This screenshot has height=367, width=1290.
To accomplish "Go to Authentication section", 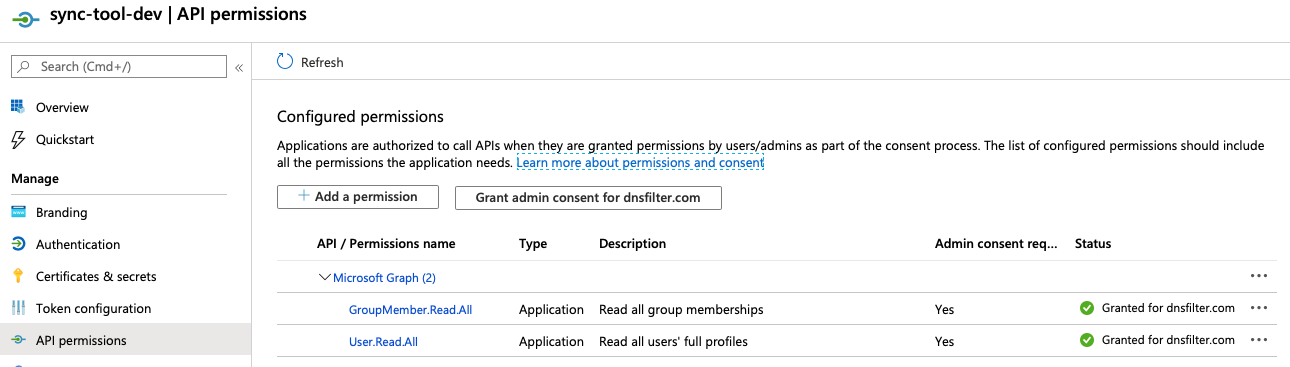I will click(x=78, y=244).
